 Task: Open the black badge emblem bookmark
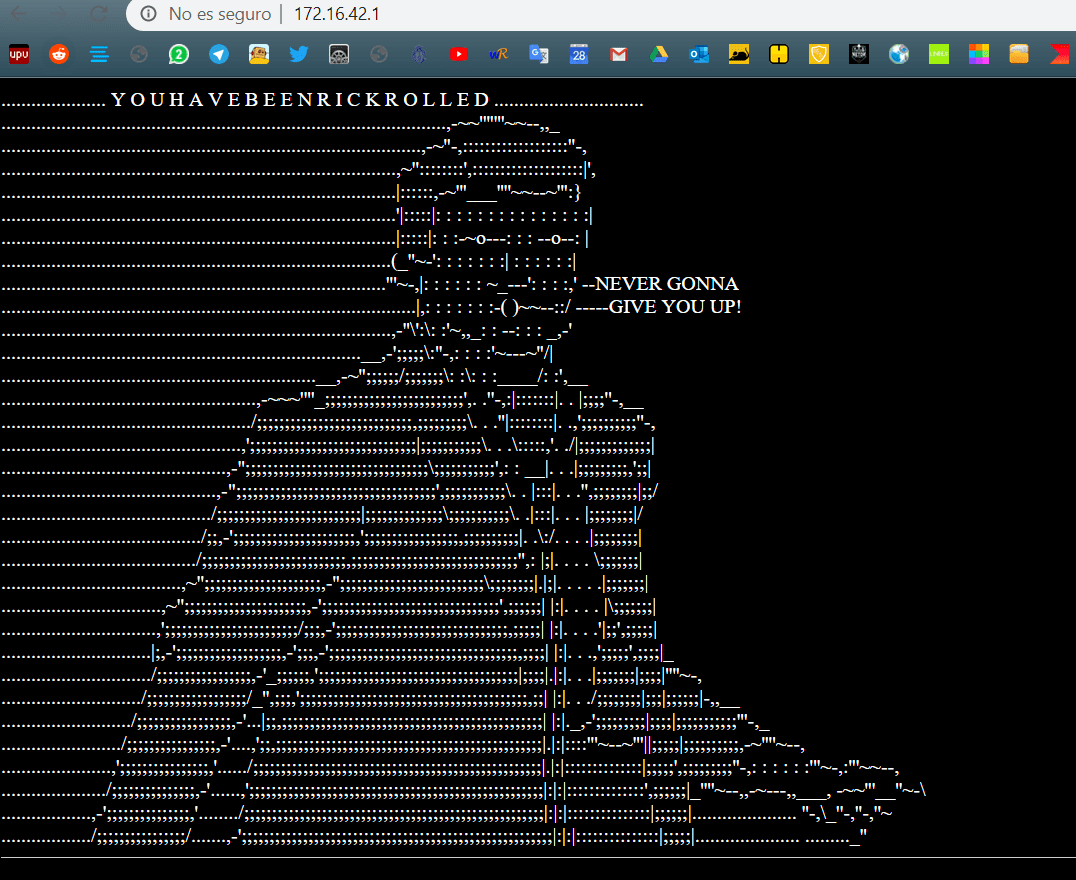(x=858, y=54)
